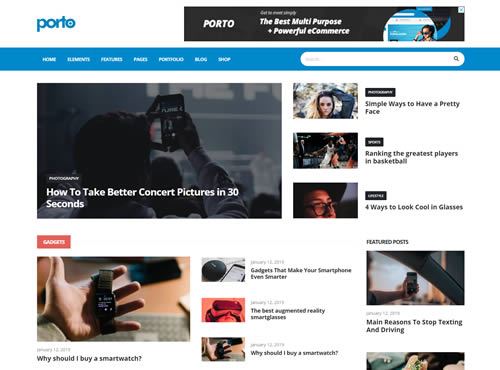The height and width of the screenshot is (370, 500).
Task: Open the Shop menu item
Action: [224, 59]
